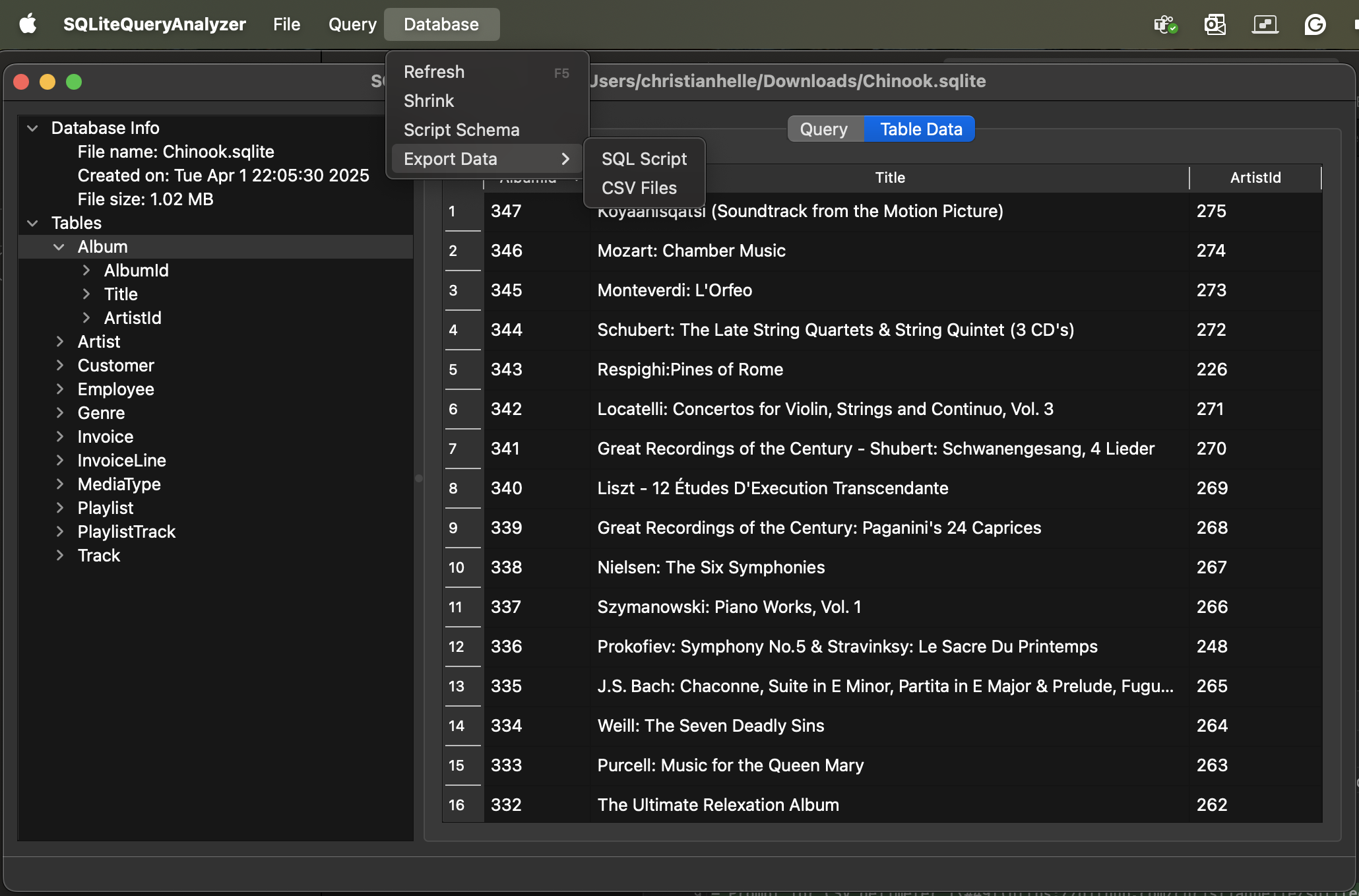Screen dimensions: 1359x896
Task: Open the Apple menu
Action: pyautogui.click(x=28, y=24)
